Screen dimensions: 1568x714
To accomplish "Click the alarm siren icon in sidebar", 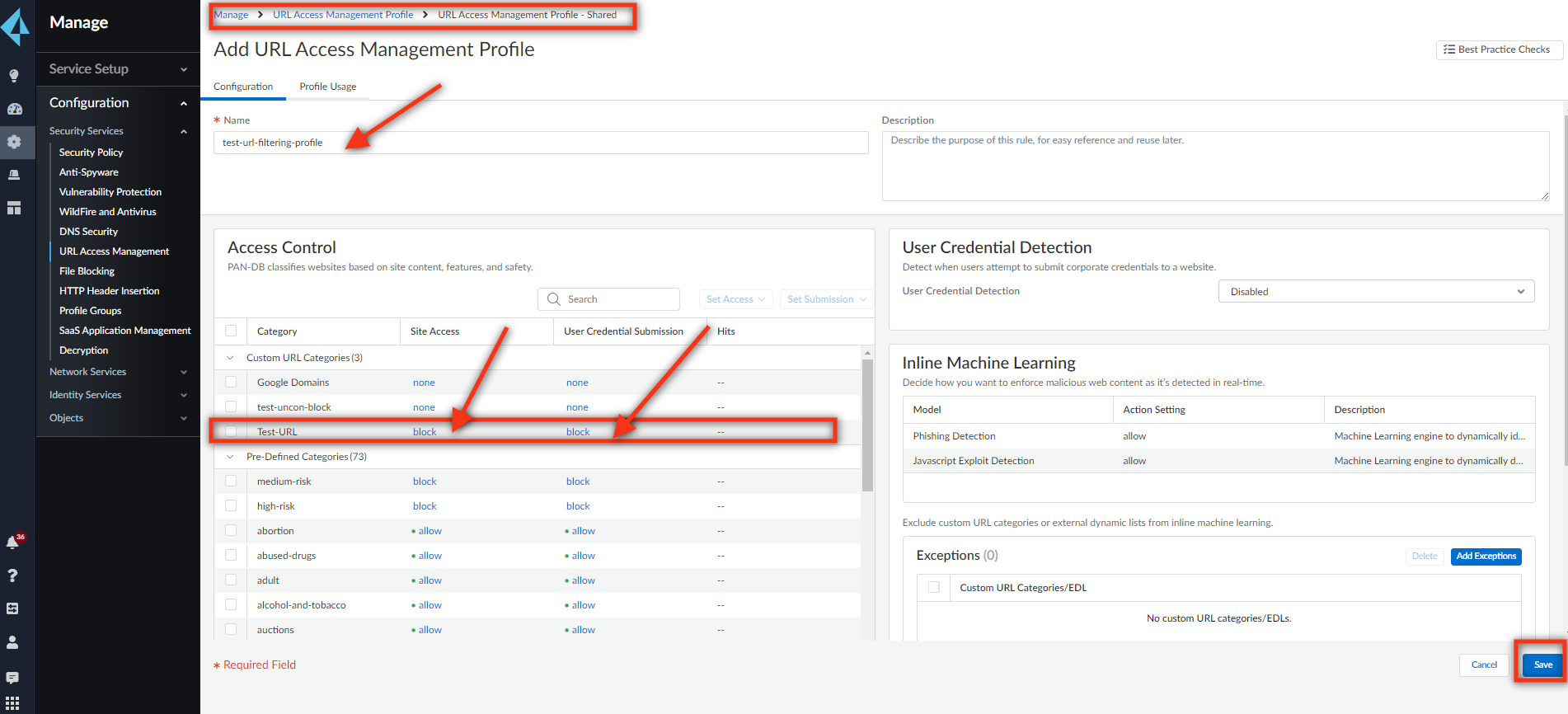I will coord(14,175).
